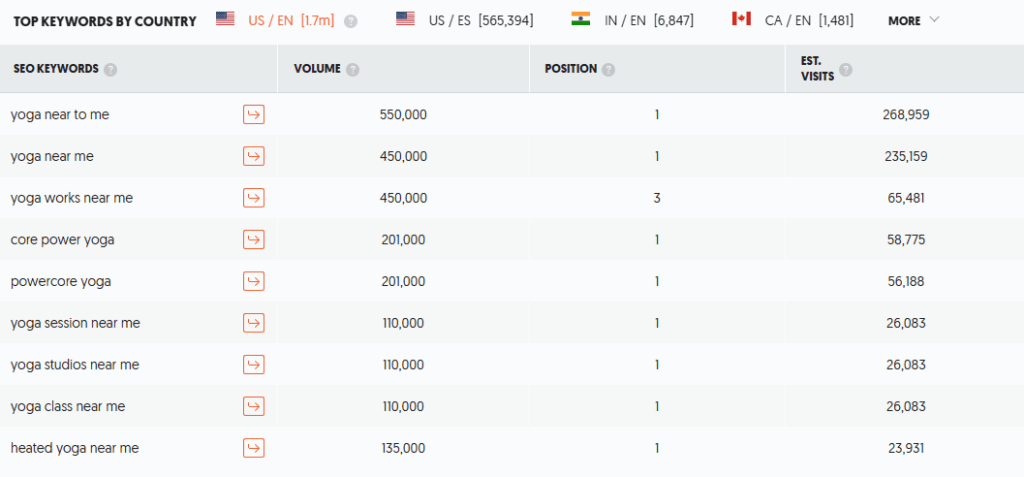Viewport: 1024px width, 477px height.
Task: Open arrow icon for 'powercore yoga'
Action: click(253, 282)
